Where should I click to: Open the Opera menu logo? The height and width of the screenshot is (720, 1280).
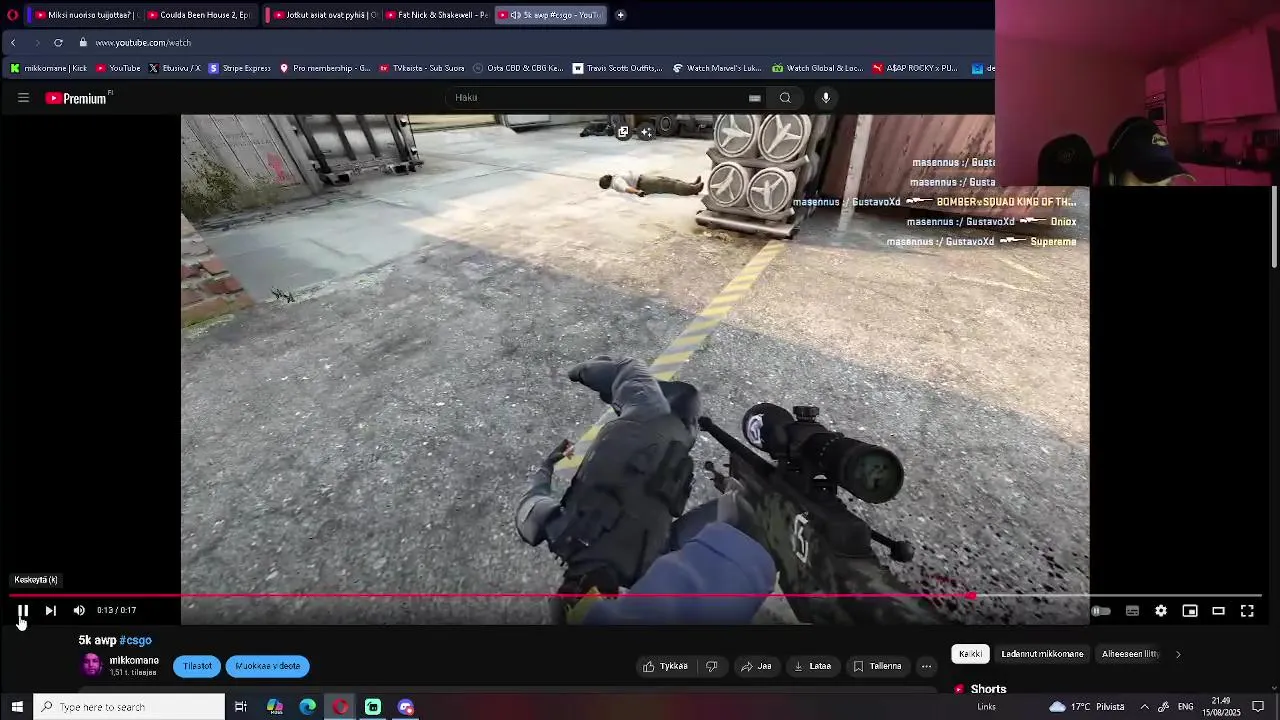(x=12, y=15)
